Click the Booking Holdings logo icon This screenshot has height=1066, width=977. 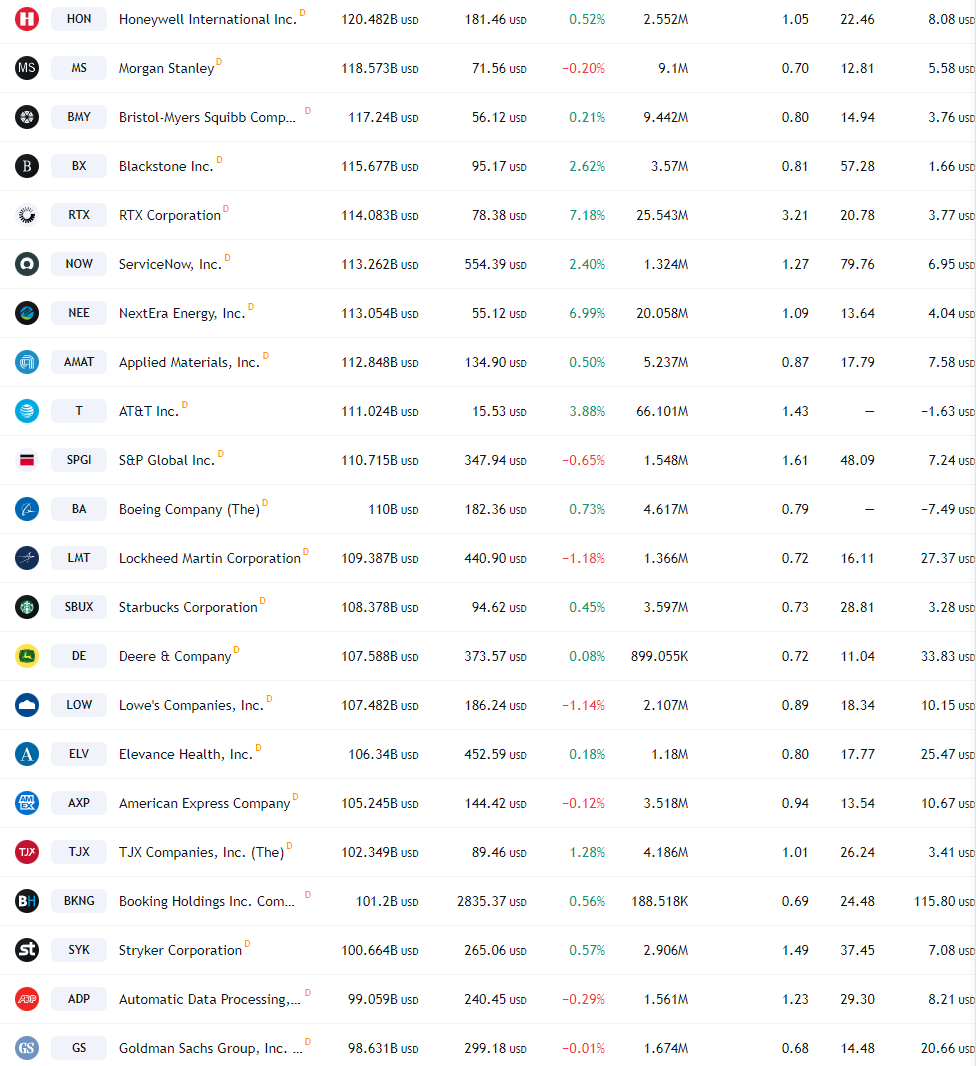pos(27,900)
